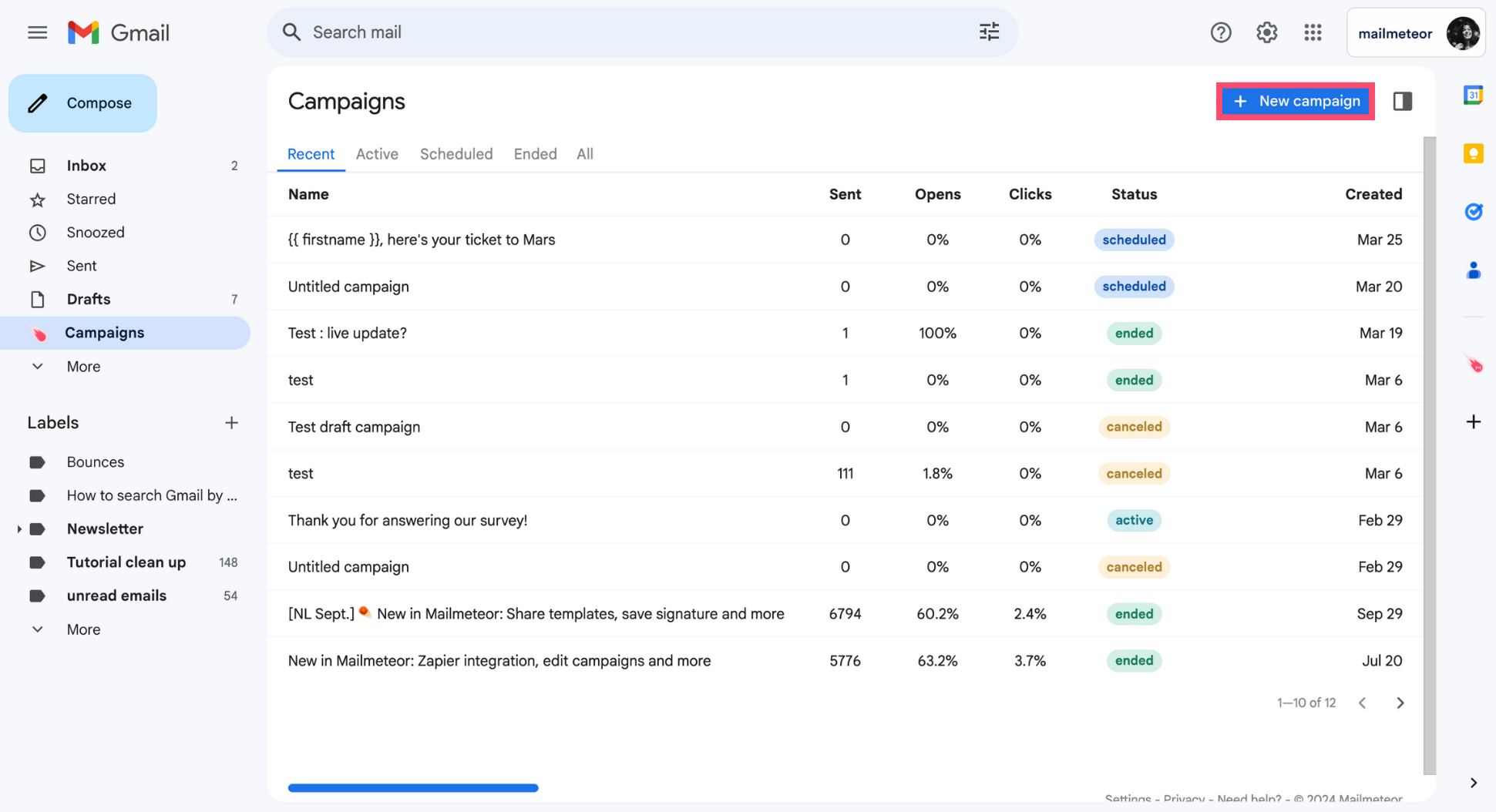Open Google Tasks side panel icon
The width and height of the screenshot is (1496, 812).
point(1473,212)
